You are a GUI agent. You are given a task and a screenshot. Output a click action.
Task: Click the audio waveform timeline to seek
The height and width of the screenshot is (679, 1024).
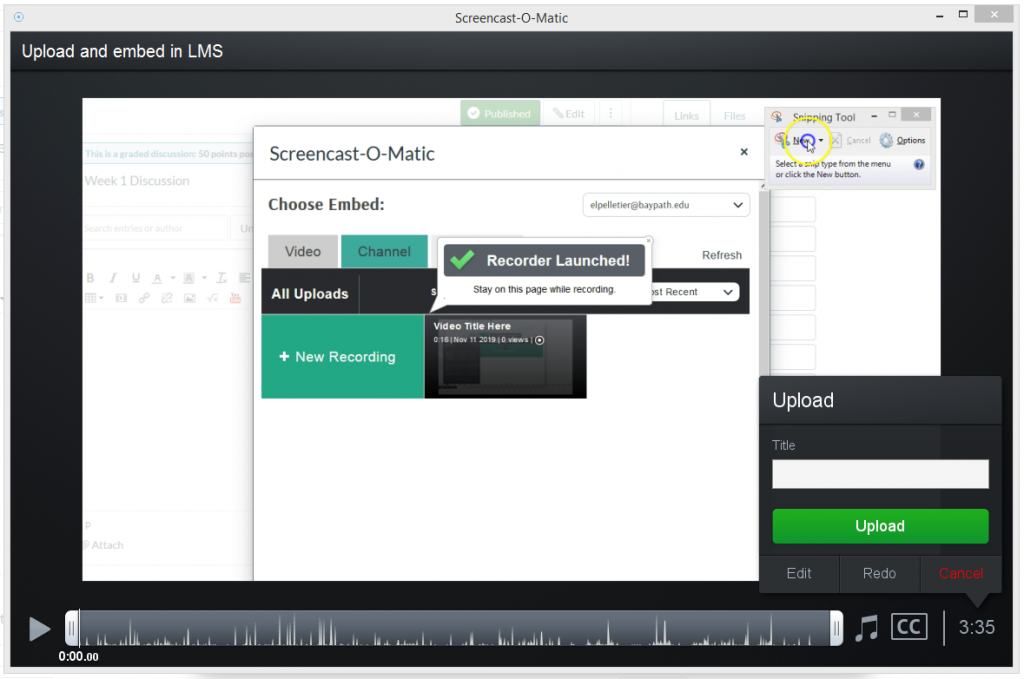450,628
